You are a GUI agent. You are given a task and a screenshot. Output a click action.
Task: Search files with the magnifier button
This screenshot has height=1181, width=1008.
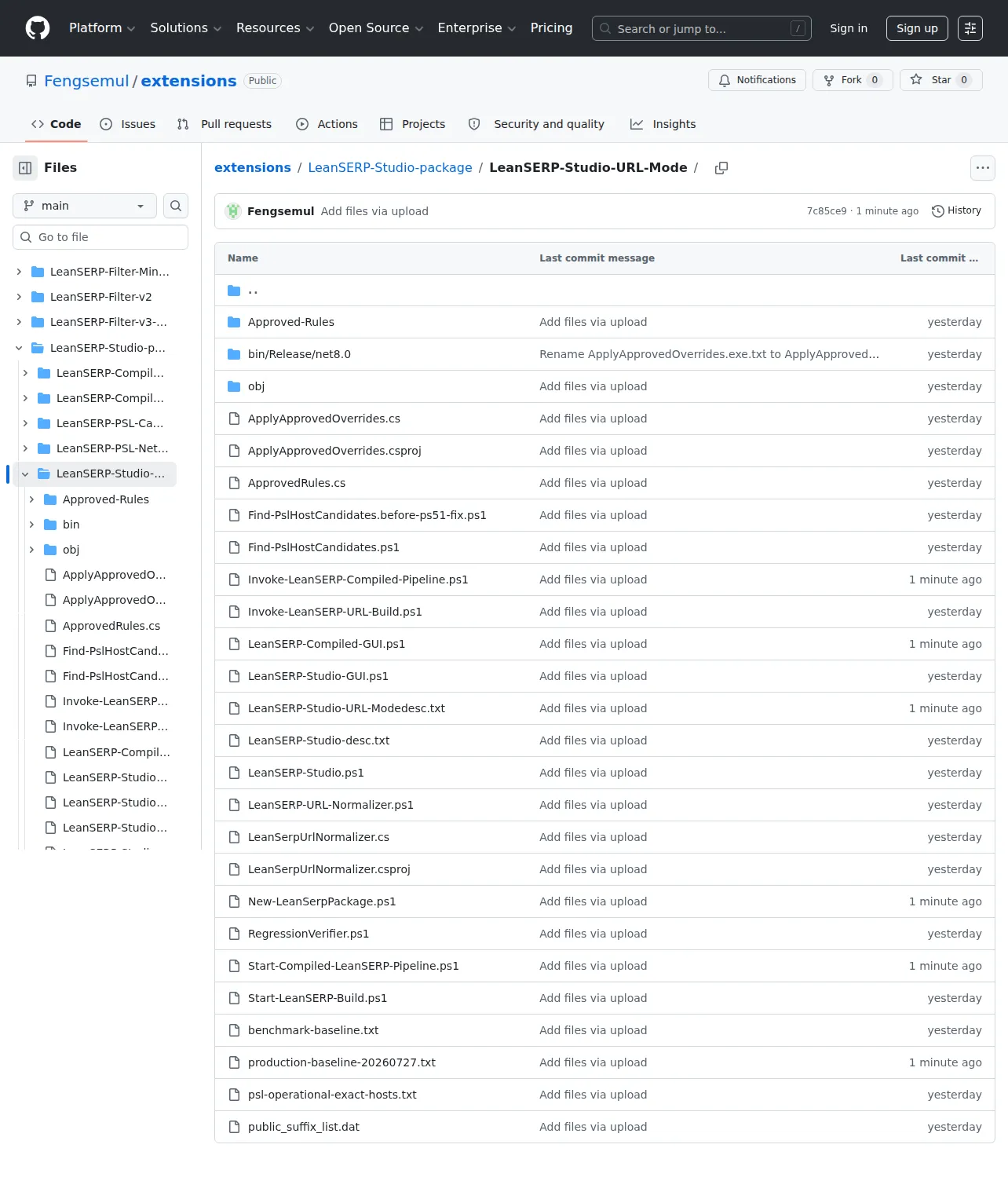(x=176, y=206)
